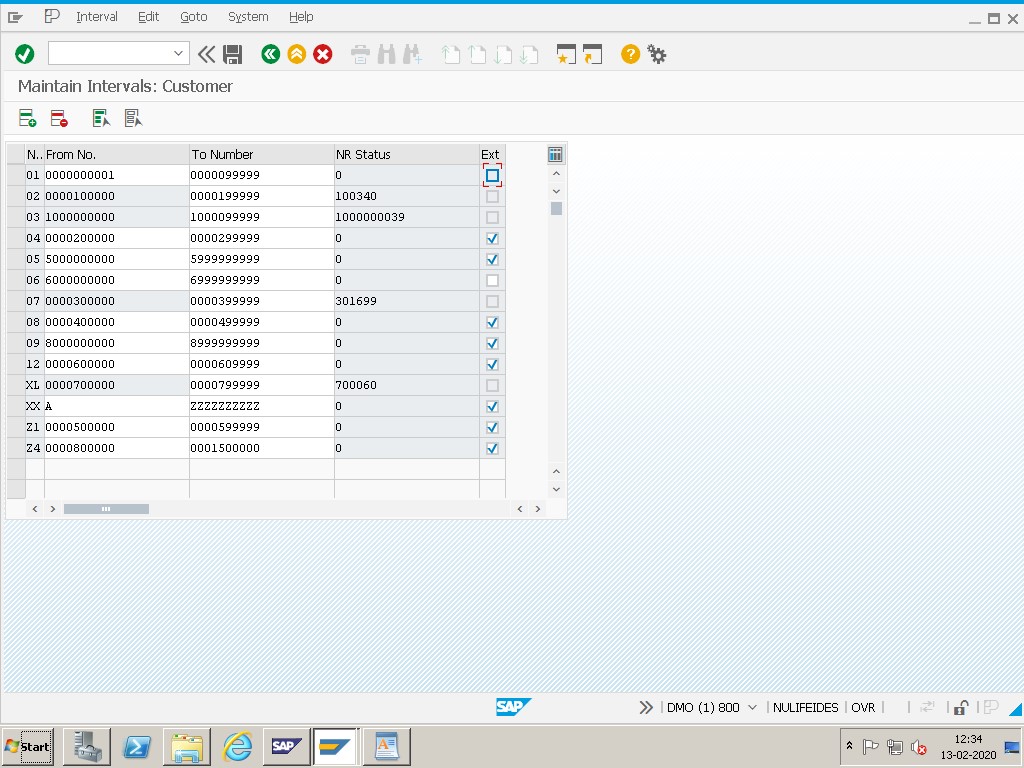Click the Save diskette icon
This screenshot has height=768, width=1024.
click(x=232, y=54)
